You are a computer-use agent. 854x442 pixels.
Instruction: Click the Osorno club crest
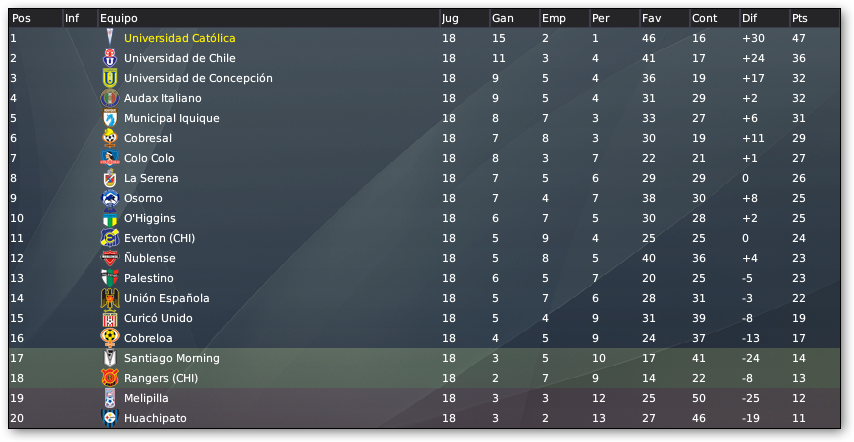point(110,198)
